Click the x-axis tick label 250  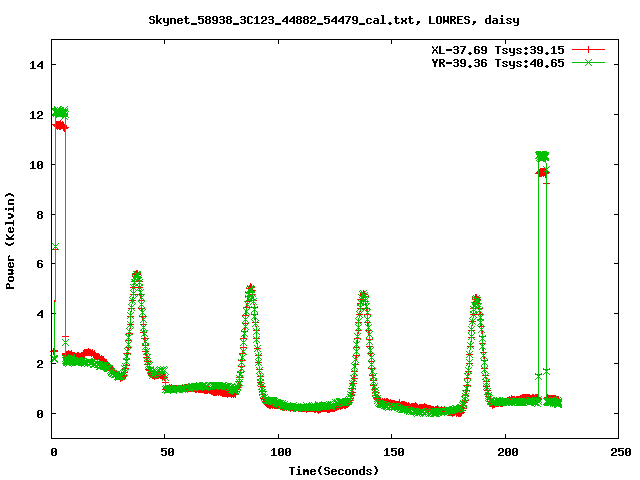point(618,452)
